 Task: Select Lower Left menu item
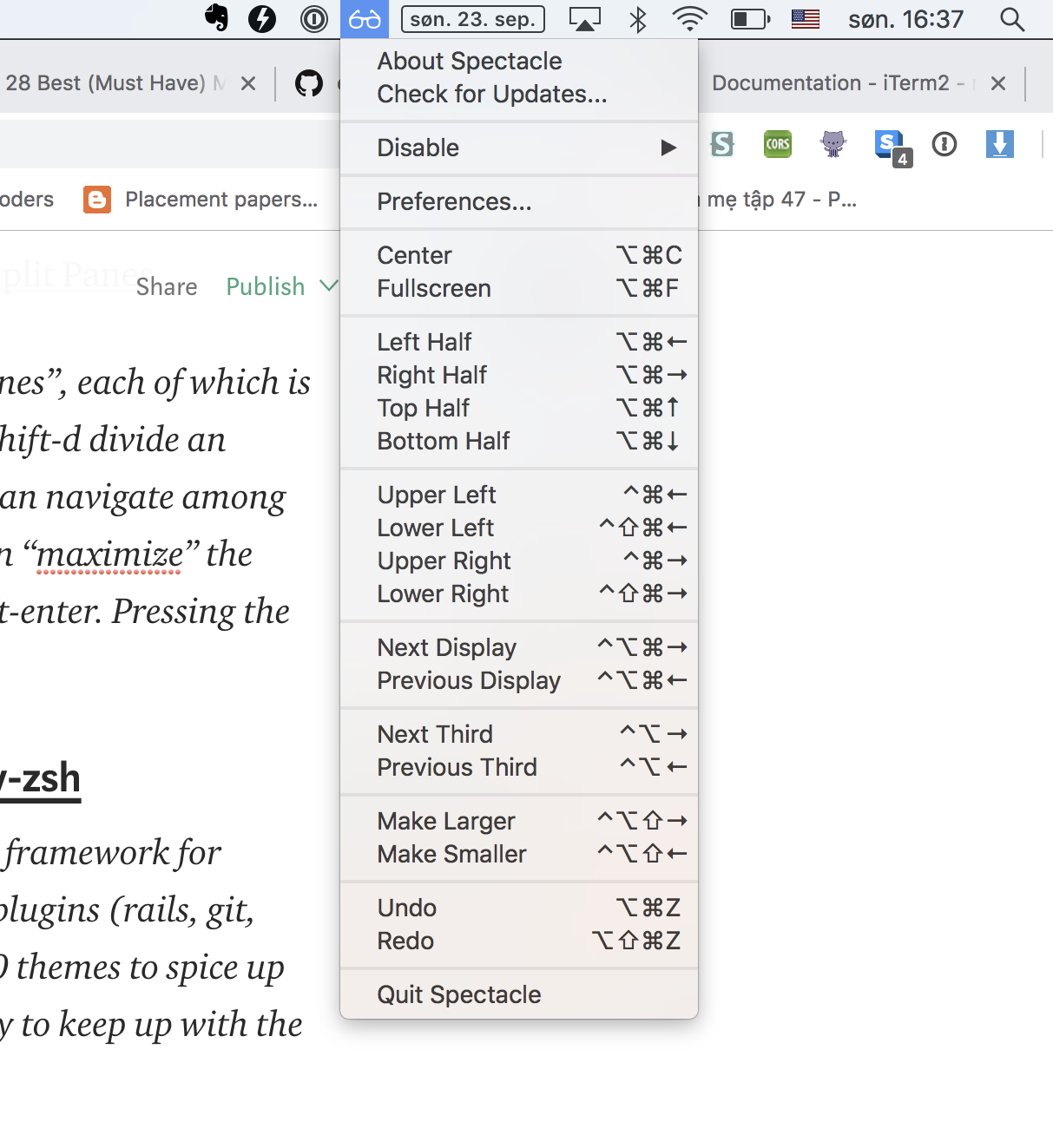coord(519,528)
